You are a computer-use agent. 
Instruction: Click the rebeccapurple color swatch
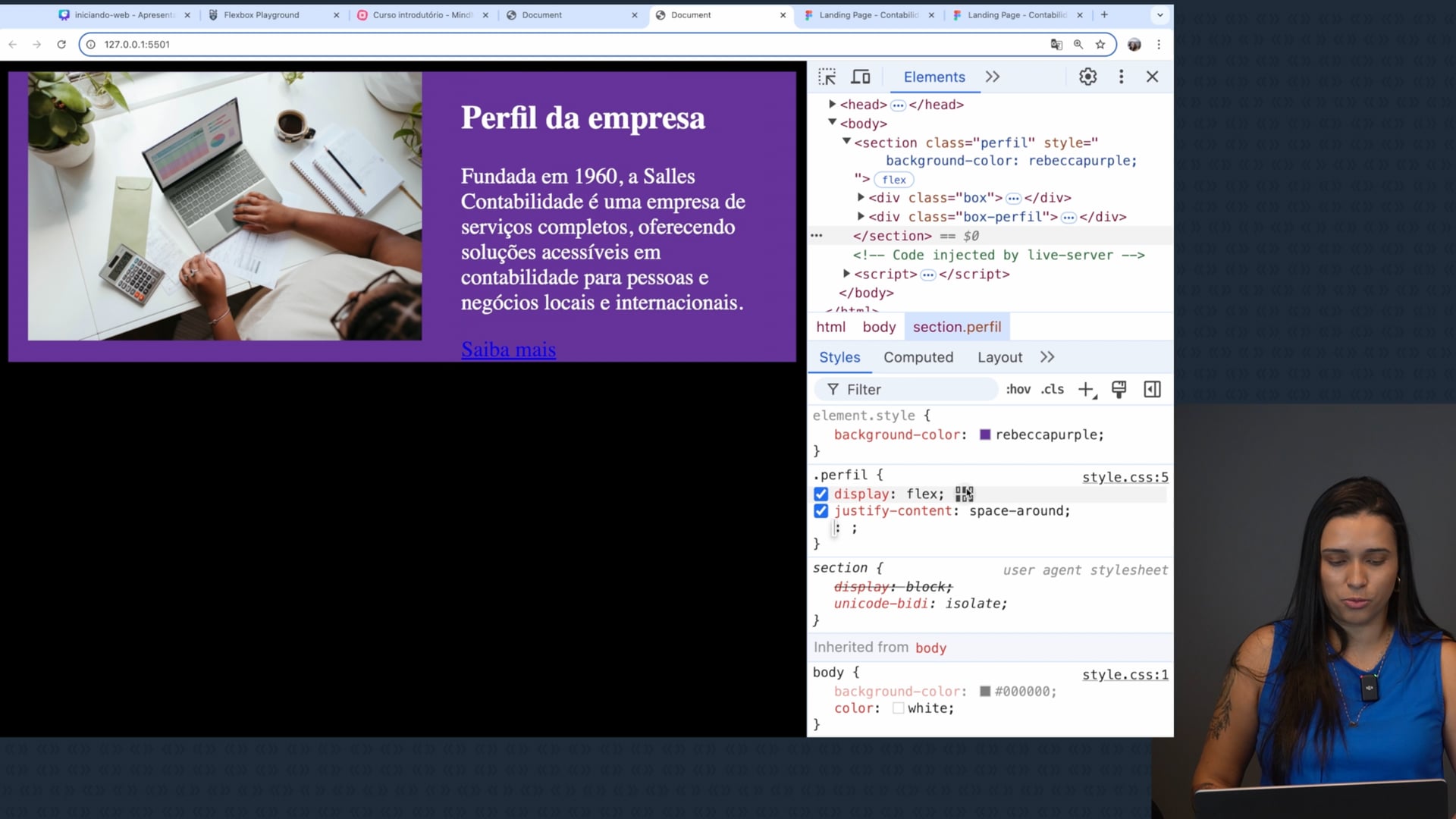(x=985, y=435)
